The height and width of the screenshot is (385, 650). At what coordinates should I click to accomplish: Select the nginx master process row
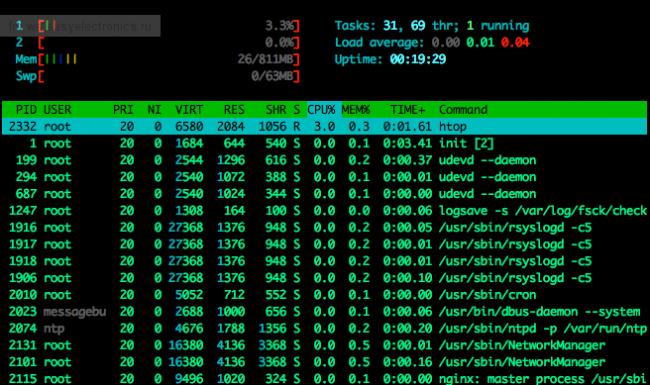(325, 378)
